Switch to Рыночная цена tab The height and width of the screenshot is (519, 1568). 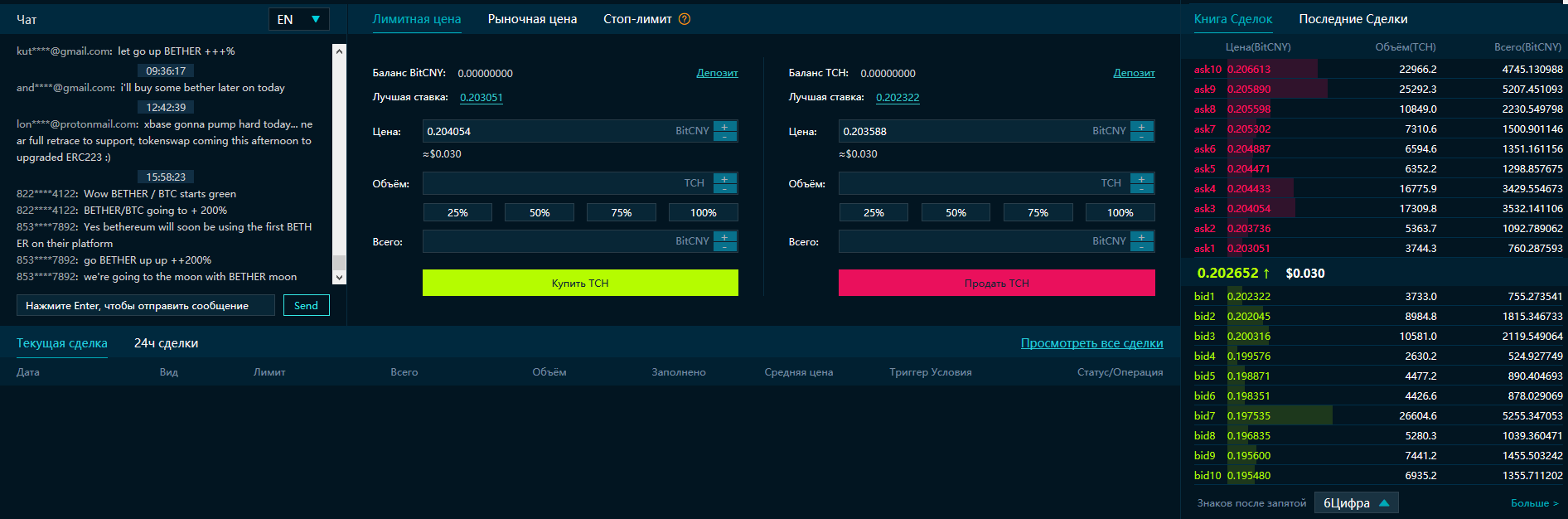coord(532,19)
